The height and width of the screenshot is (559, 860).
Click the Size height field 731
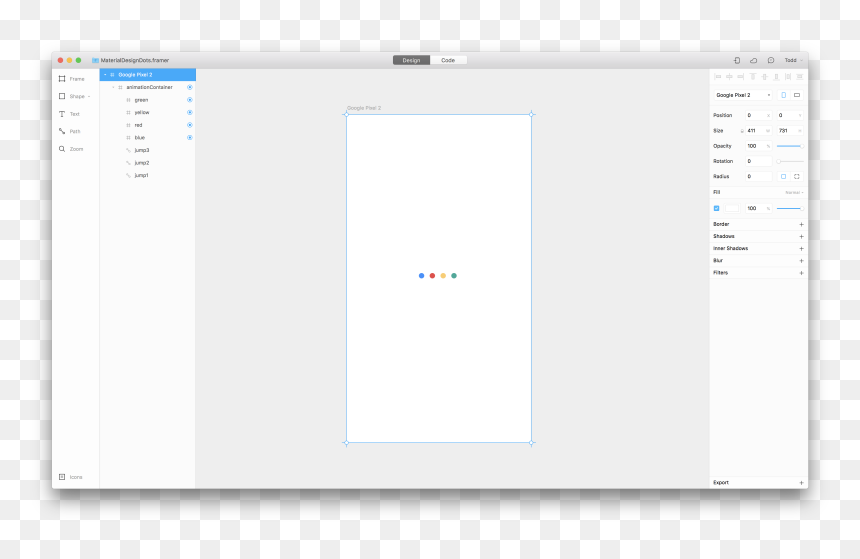790,131
